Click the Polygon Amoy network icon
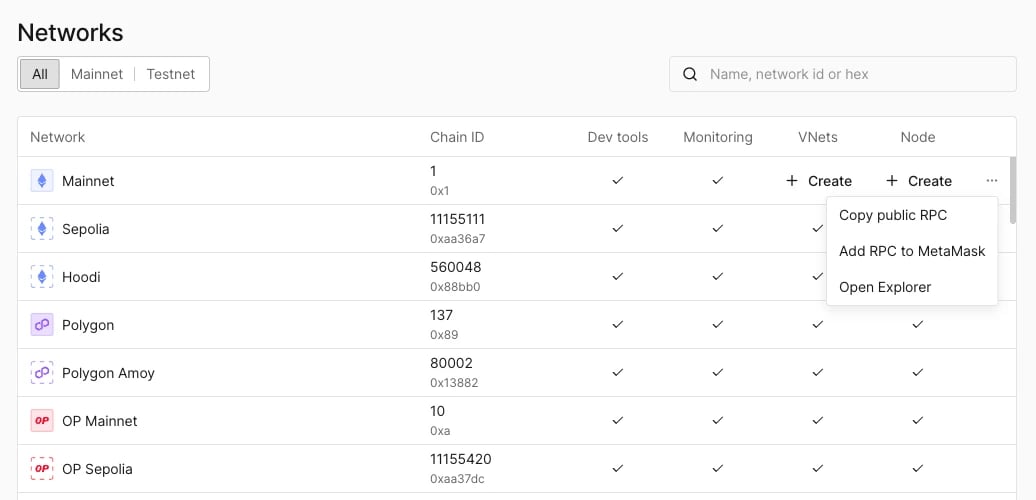1036x500 pixels. [42, 373]
